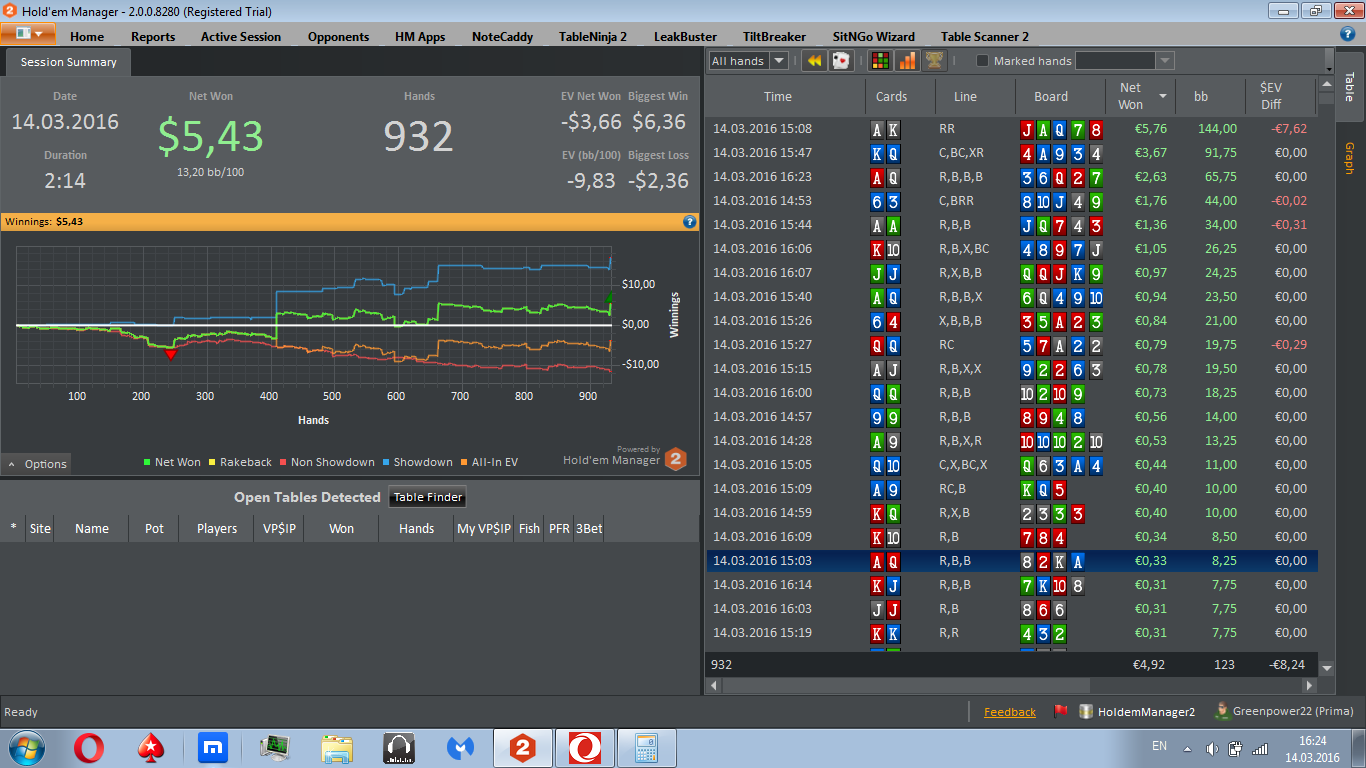This screenshot has width=1366, height=768.
Task: Click the rewind/replay hands yellow arrows icon
Action: click(814, 61)
